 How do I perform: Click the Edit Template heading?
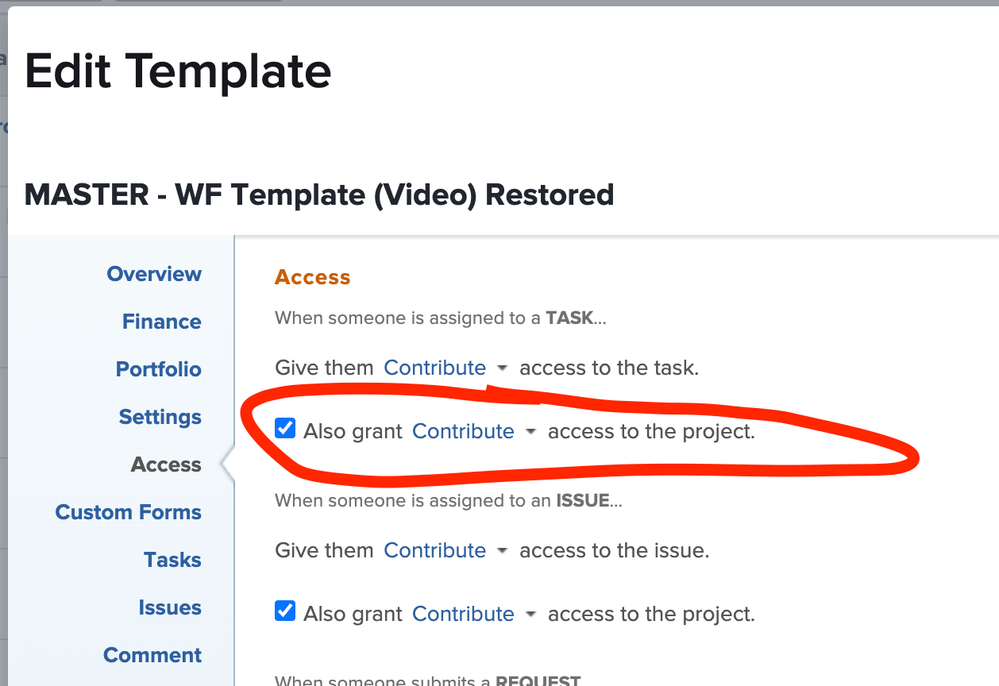[x=178, y=72]
